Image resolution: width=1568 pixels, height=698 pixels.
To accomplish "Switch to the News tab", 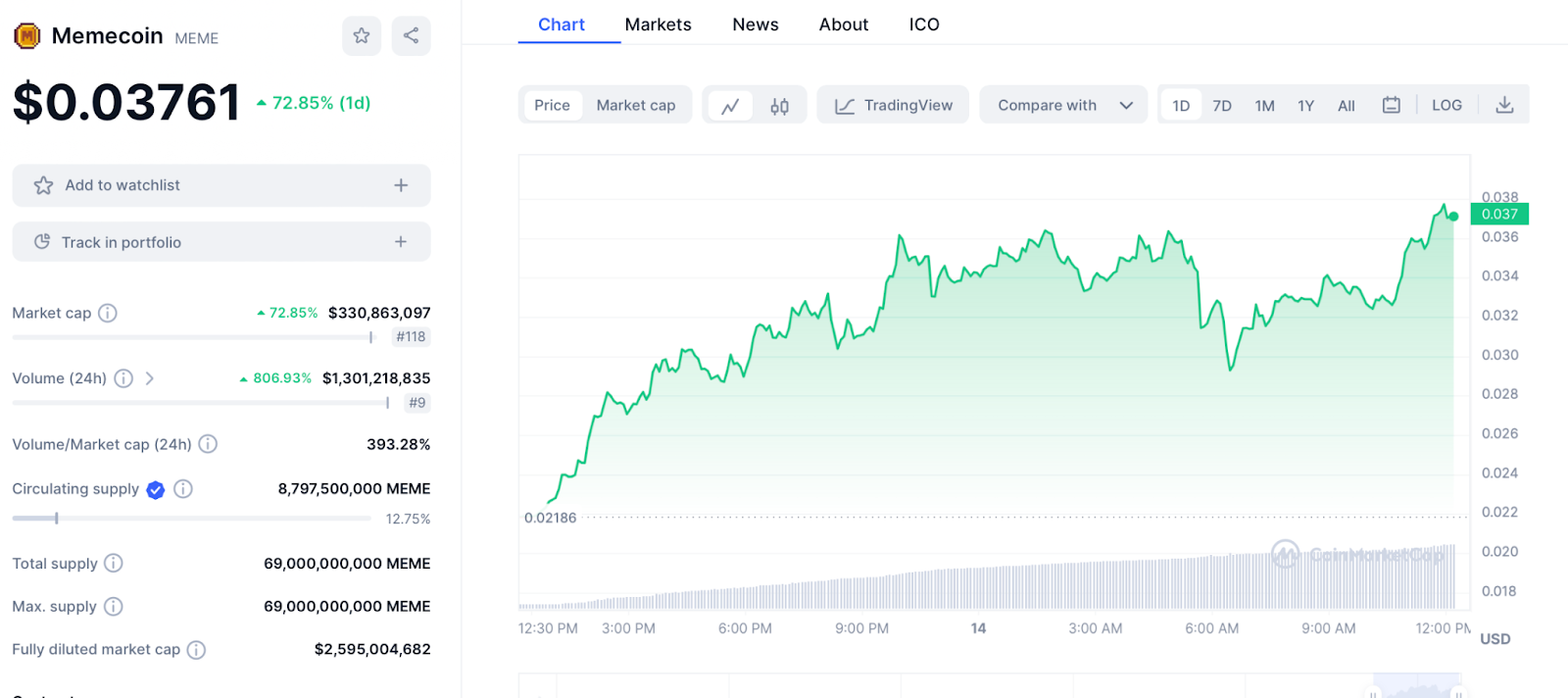I will point(756,25).
